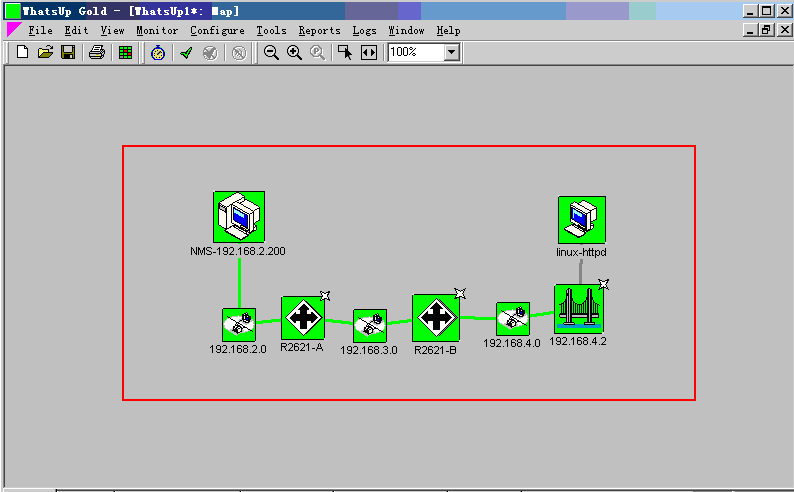Click the 192.168.4.2 label text

pos(578,341)
